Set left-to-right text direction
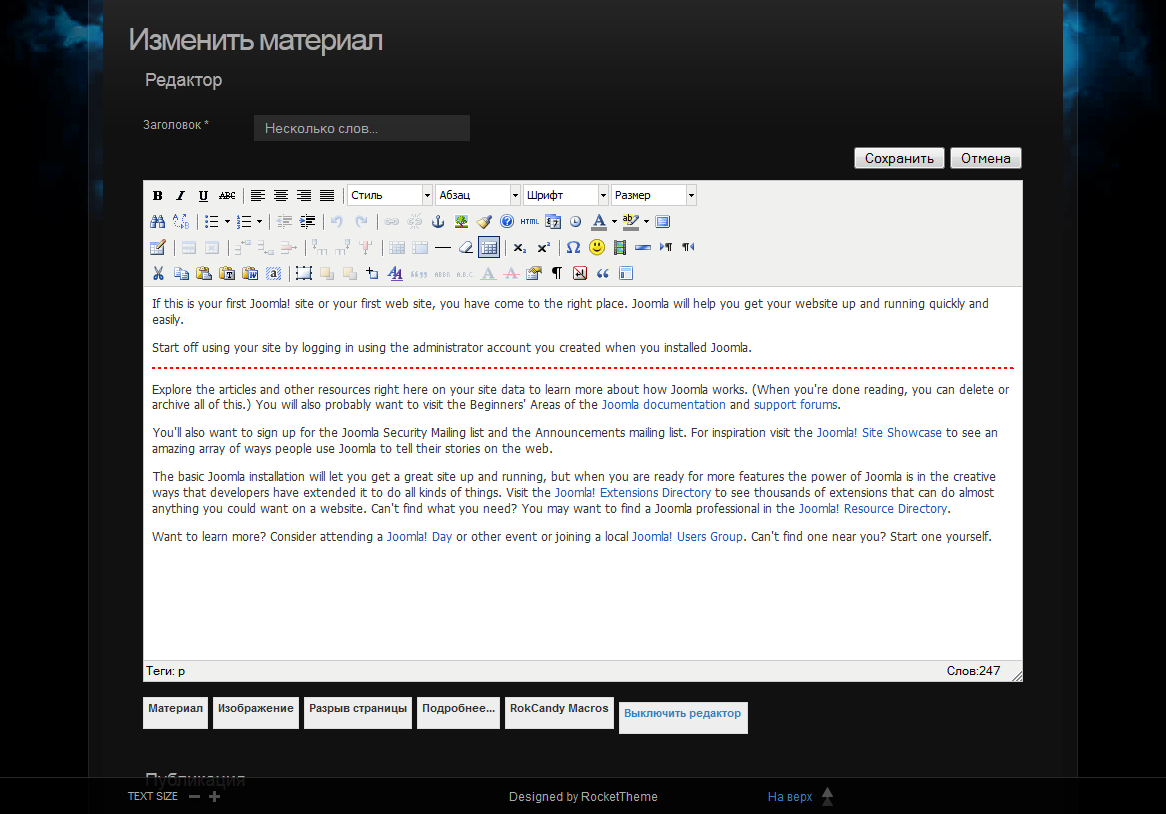This screenshot has width=1166, height=814. click(x=666, y=248)
